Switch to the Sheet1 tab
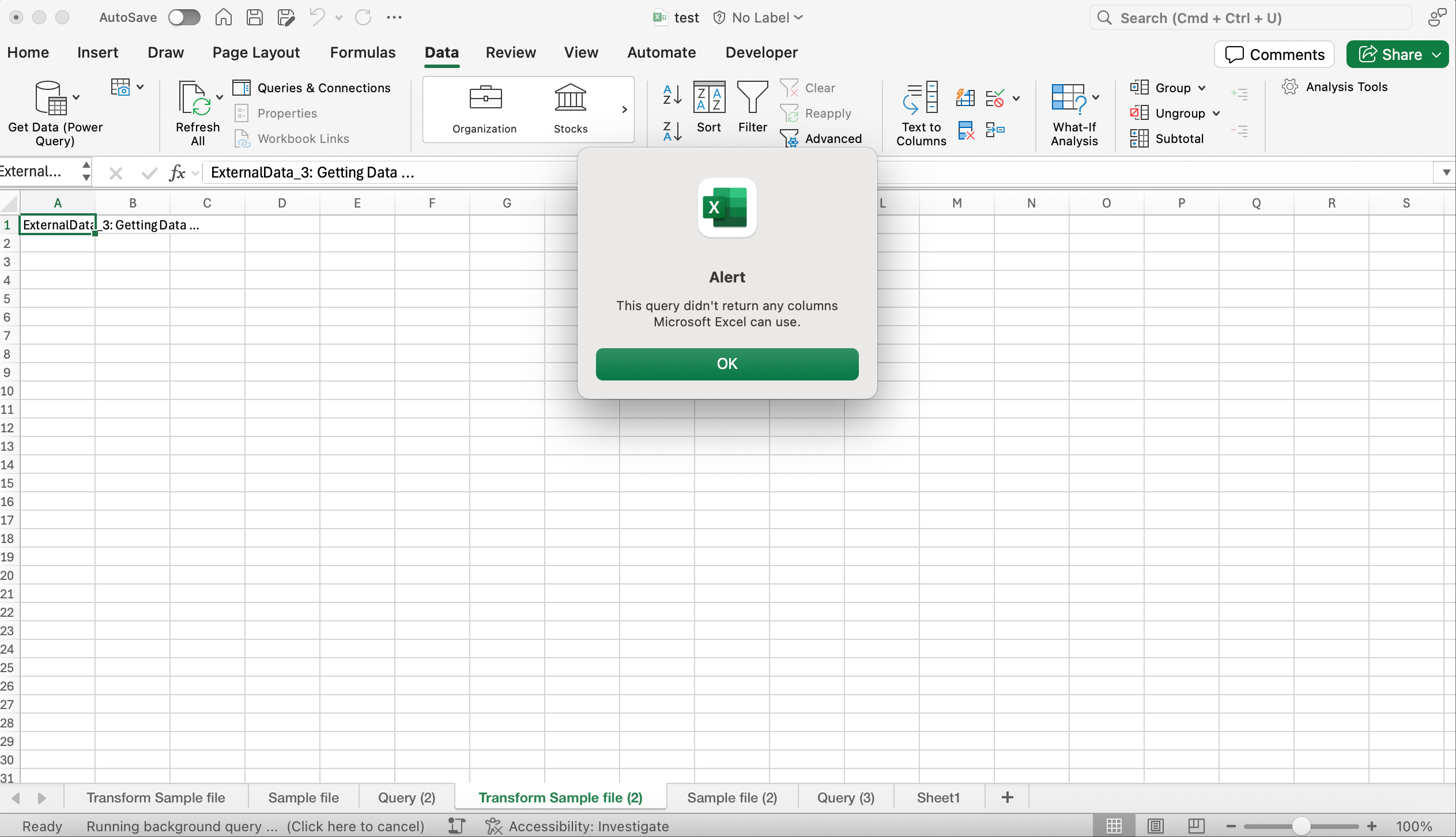Image resolution: width=1456 pixels, height=837 pixels. 938,798
